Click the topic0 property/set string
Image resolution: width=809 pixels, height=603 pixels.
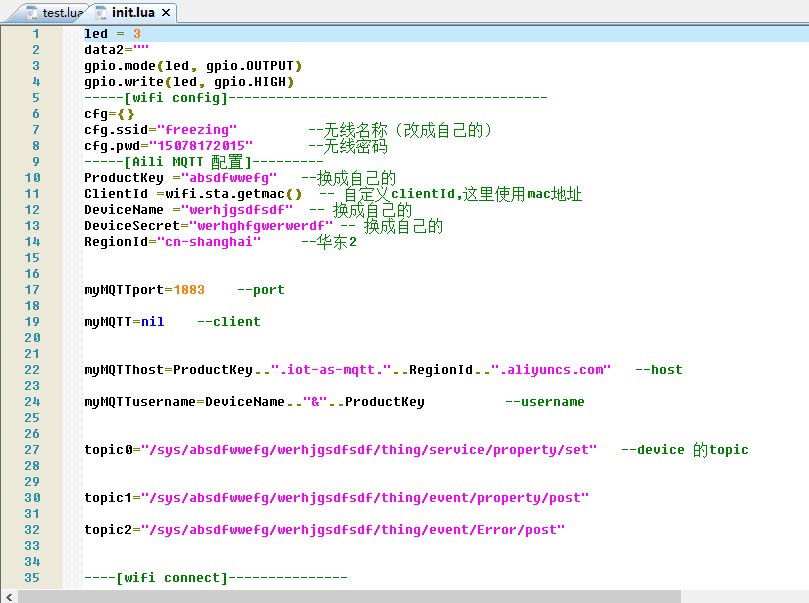(x=369, y=450)
